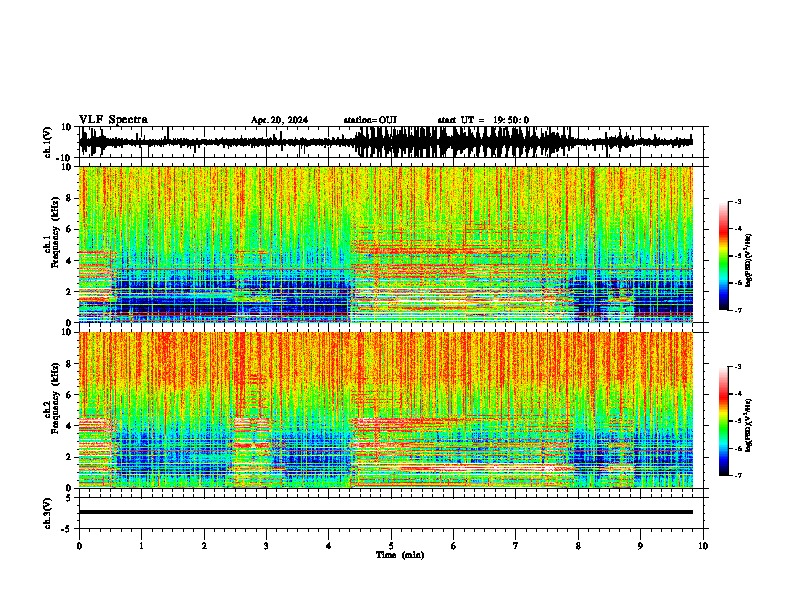The width and height of the screenshot is (792, 612).
Task: Click the 'start UT = 19:50:0' label
Action: click(483, 120)
